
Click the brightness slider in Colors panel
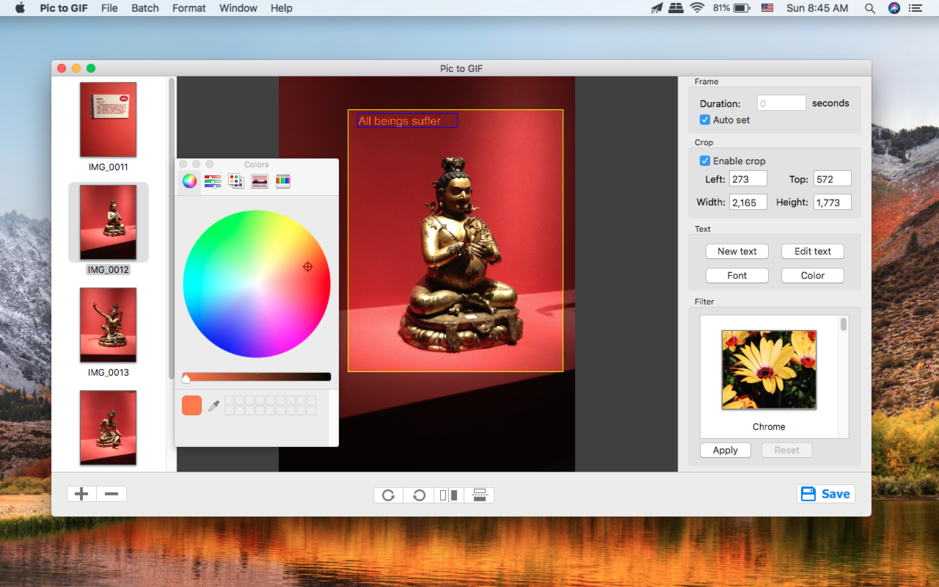coord(257,377)
